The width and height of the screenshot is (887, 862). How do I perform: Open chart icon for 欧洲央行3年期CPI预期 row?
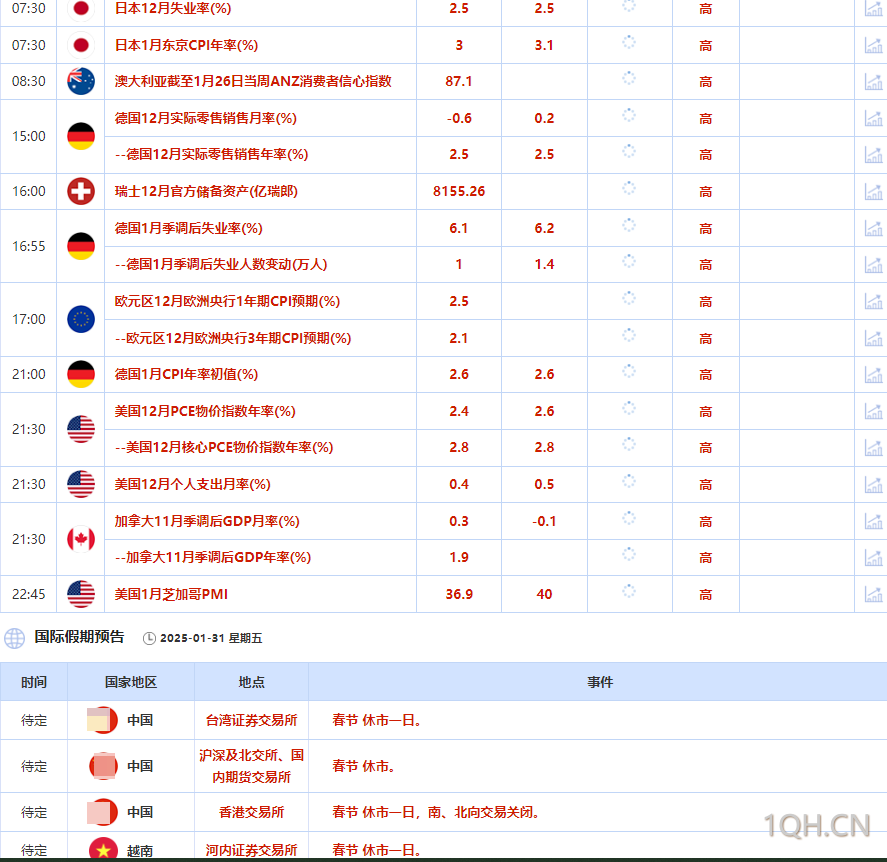[x=873, y=338]
